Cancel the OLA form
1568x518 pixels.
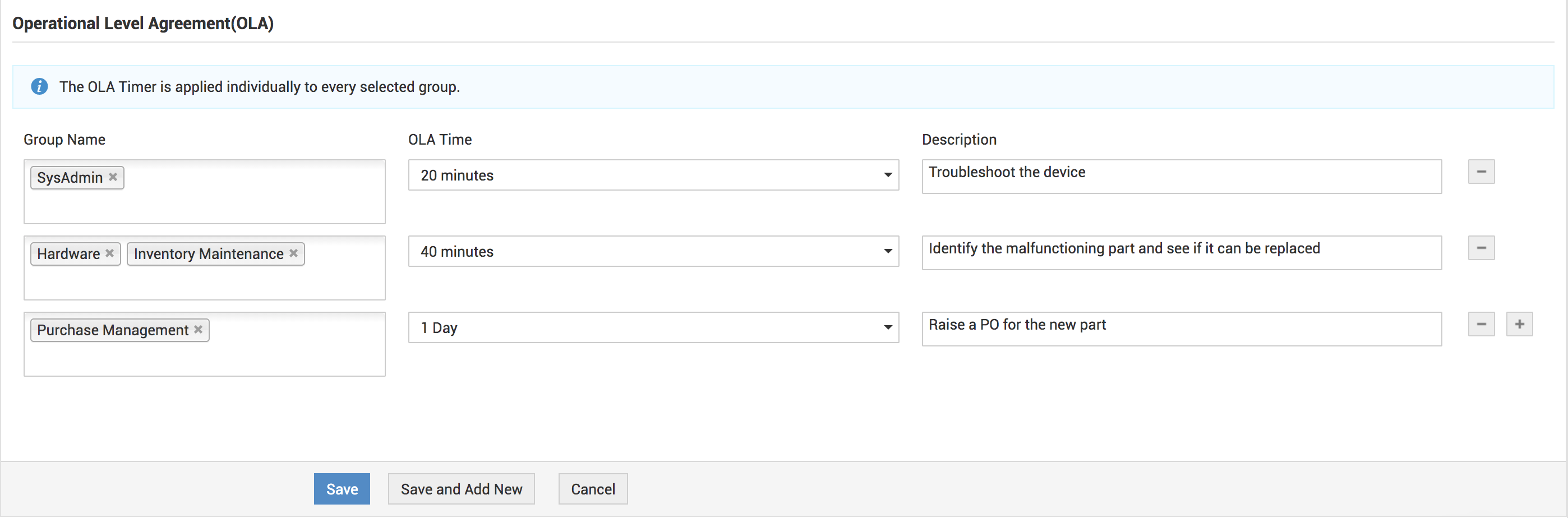pyautogui.click(x=592, y=489)
